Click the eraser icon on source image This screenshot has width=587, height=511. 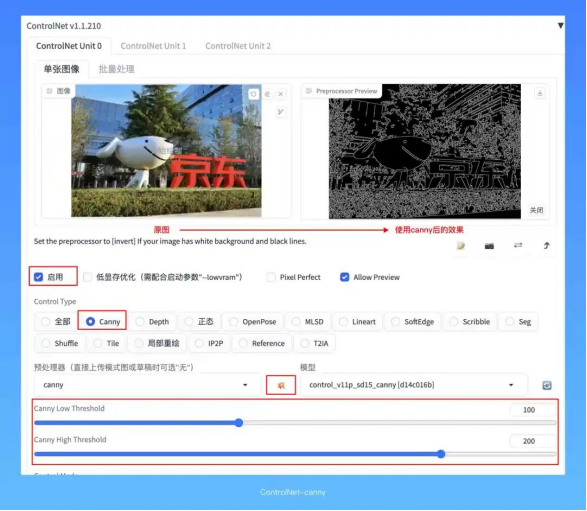pos(267,94)
